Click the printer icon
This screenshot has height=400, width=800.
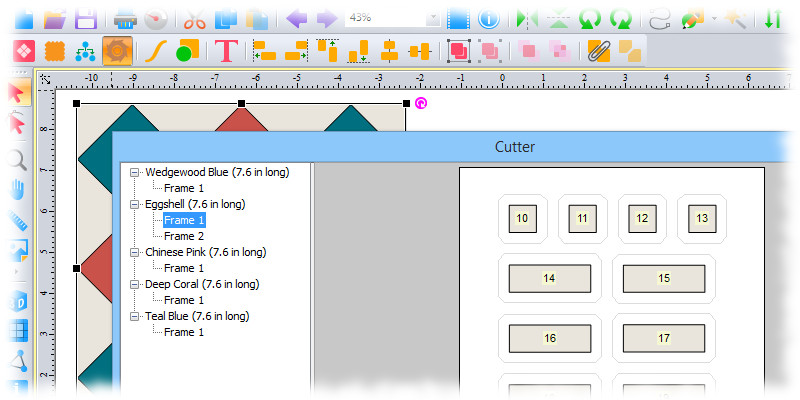125,18
